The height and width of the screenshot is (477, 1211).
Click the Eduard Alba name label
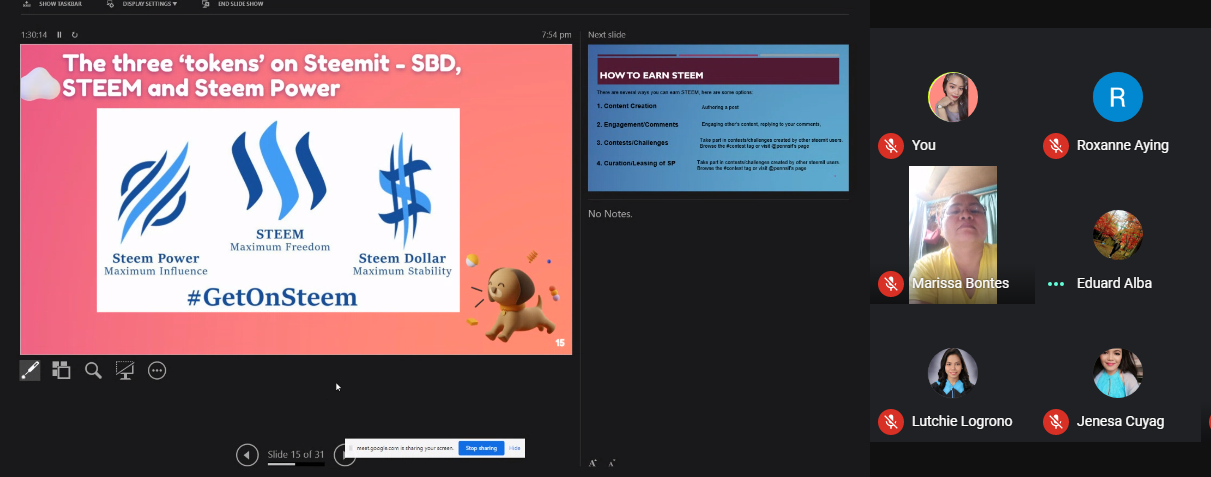[x=1114, y=283]
